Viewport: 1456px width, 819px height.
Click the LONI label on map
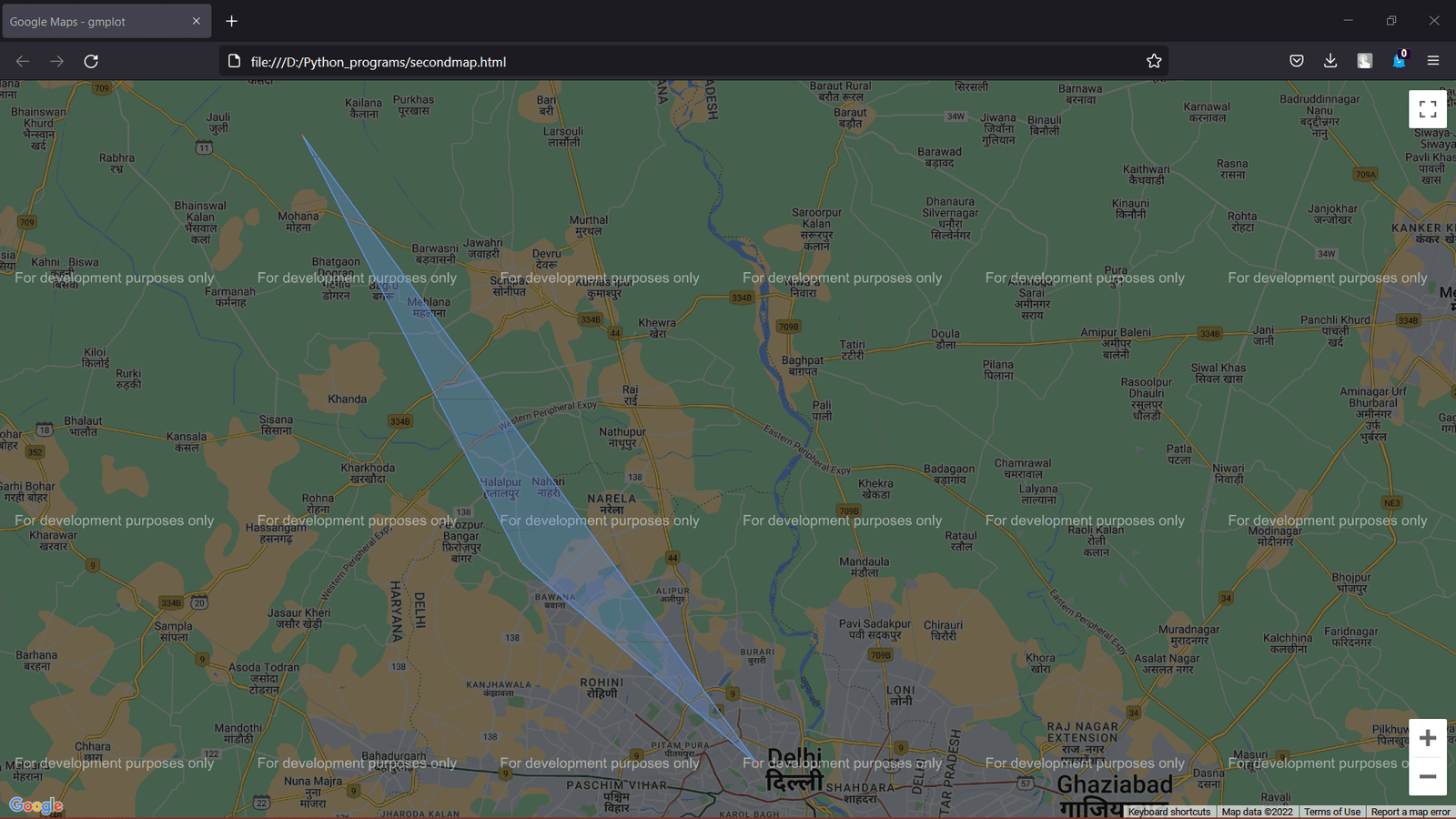901,695
